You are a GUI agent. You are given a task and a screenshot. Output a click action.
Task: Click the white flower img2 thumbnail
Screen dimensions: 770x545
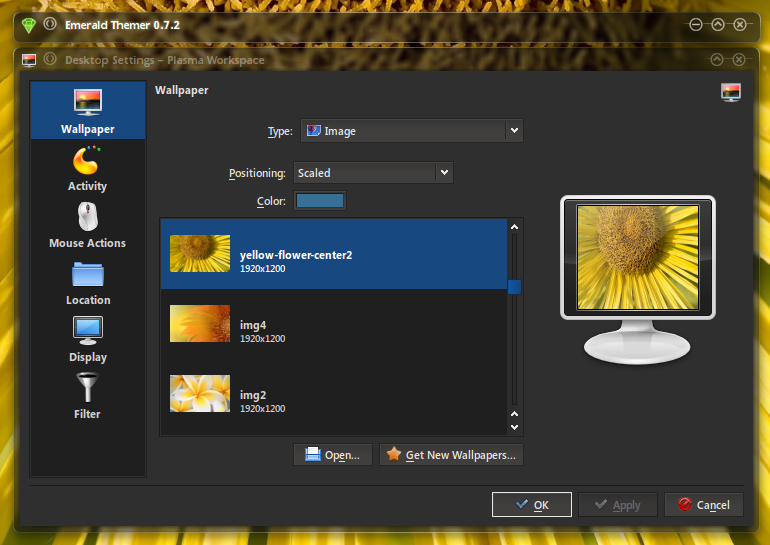[200, 394]
